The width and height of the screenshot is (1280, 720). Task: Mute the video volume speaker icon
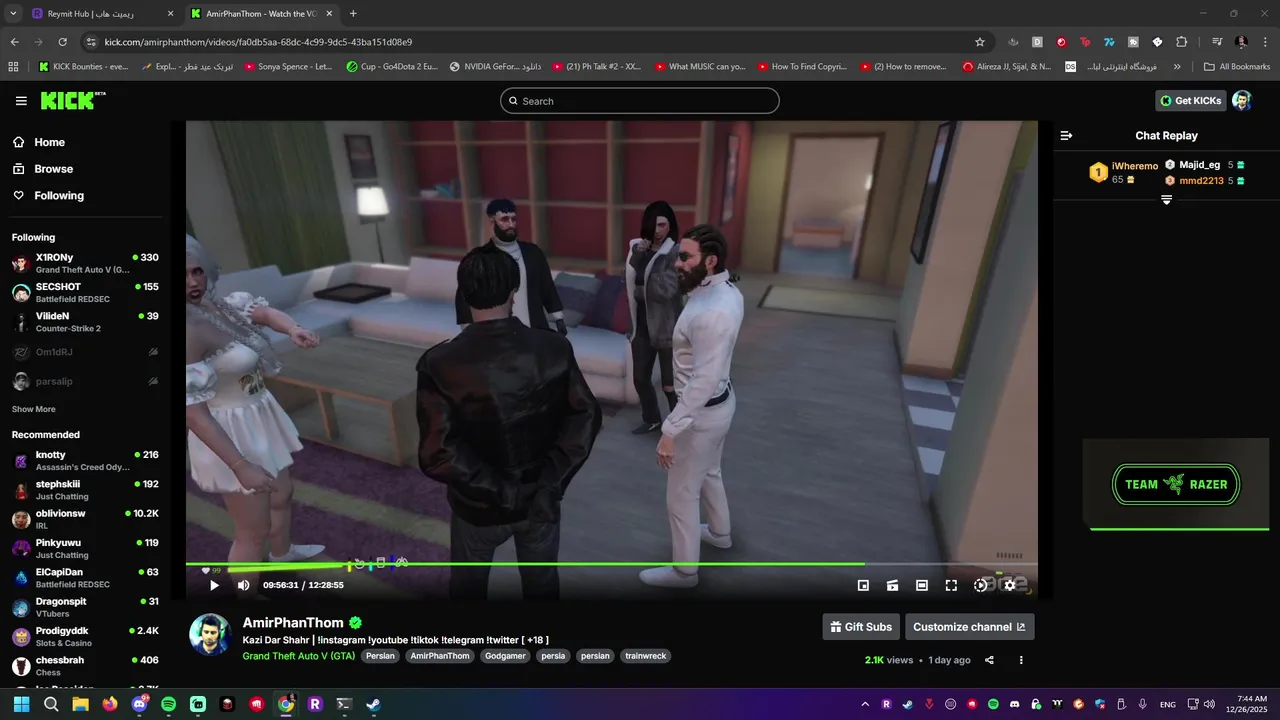(x=243, y=585)
